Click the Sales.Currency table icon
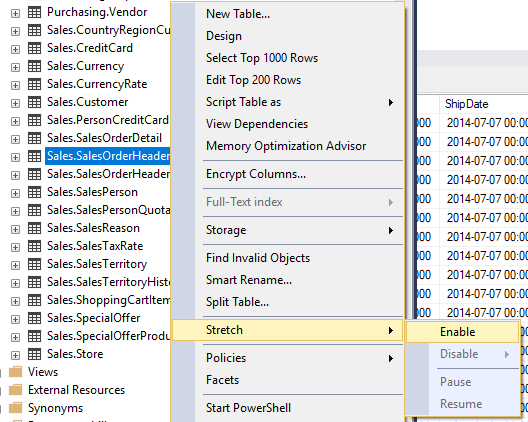 coord(34,66)
